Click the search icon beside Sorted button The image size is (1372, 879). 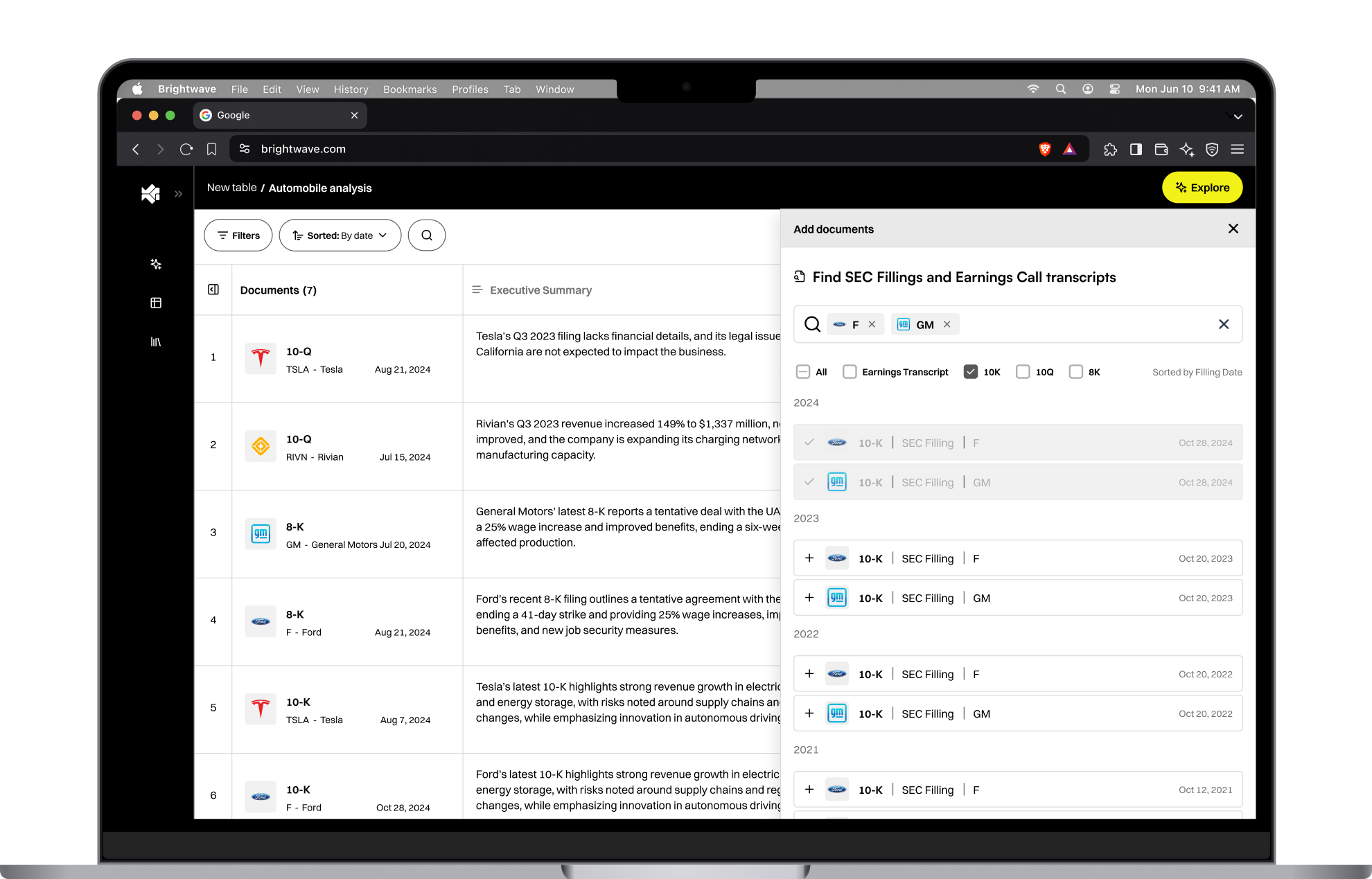[x=427, y=236]
